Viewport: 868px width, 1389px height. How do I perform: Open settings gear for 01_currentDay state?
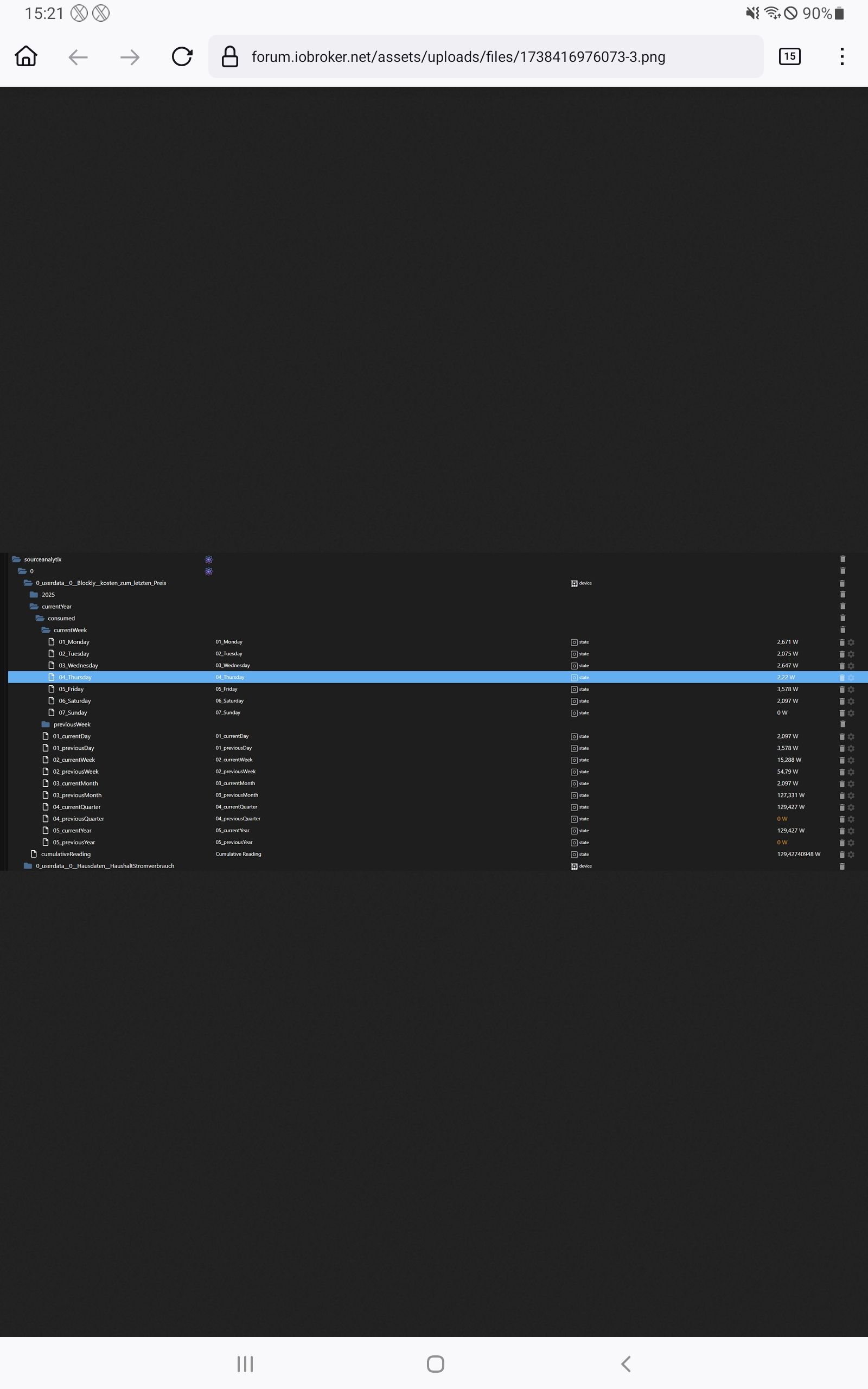point(851,736)
